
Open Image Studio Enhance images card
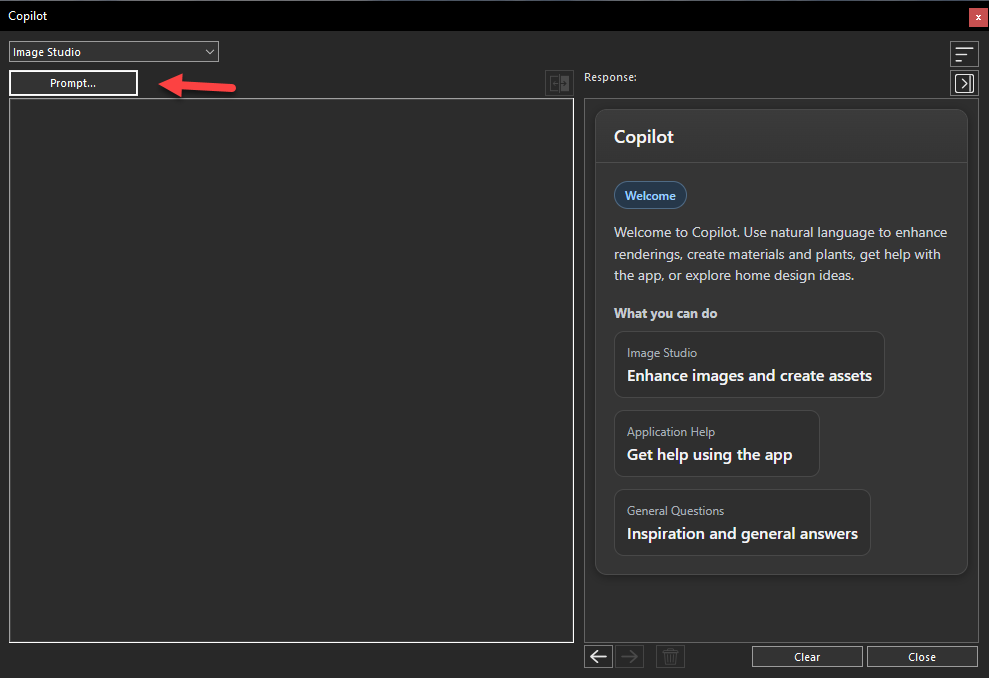click(749, 365)
